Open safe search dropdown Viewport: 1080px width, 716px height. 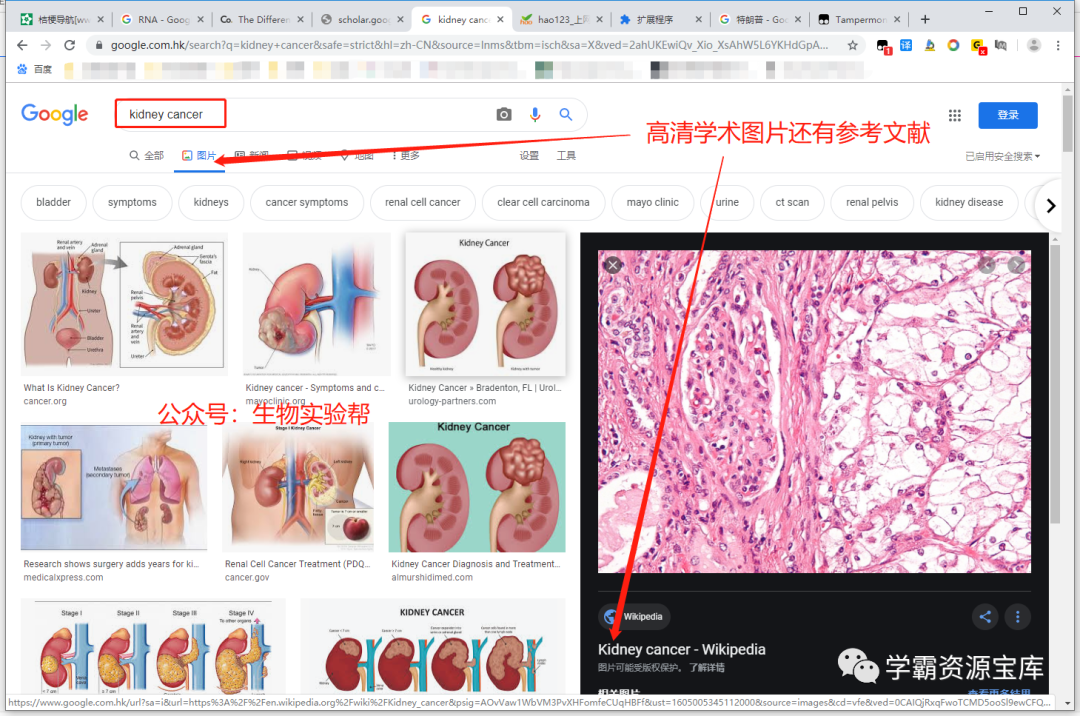click(x=1002, y=156)
